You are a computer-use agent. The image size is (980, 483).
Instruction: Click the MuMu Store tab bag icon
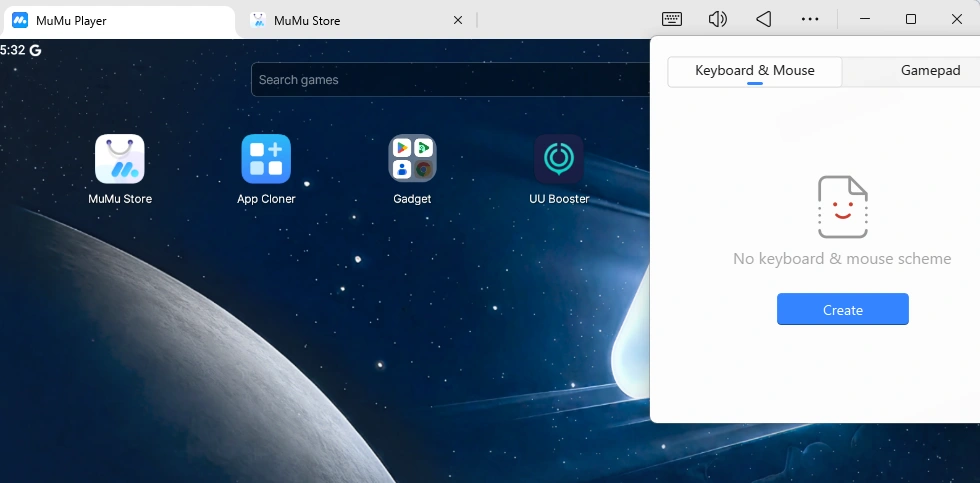[258, 20]
